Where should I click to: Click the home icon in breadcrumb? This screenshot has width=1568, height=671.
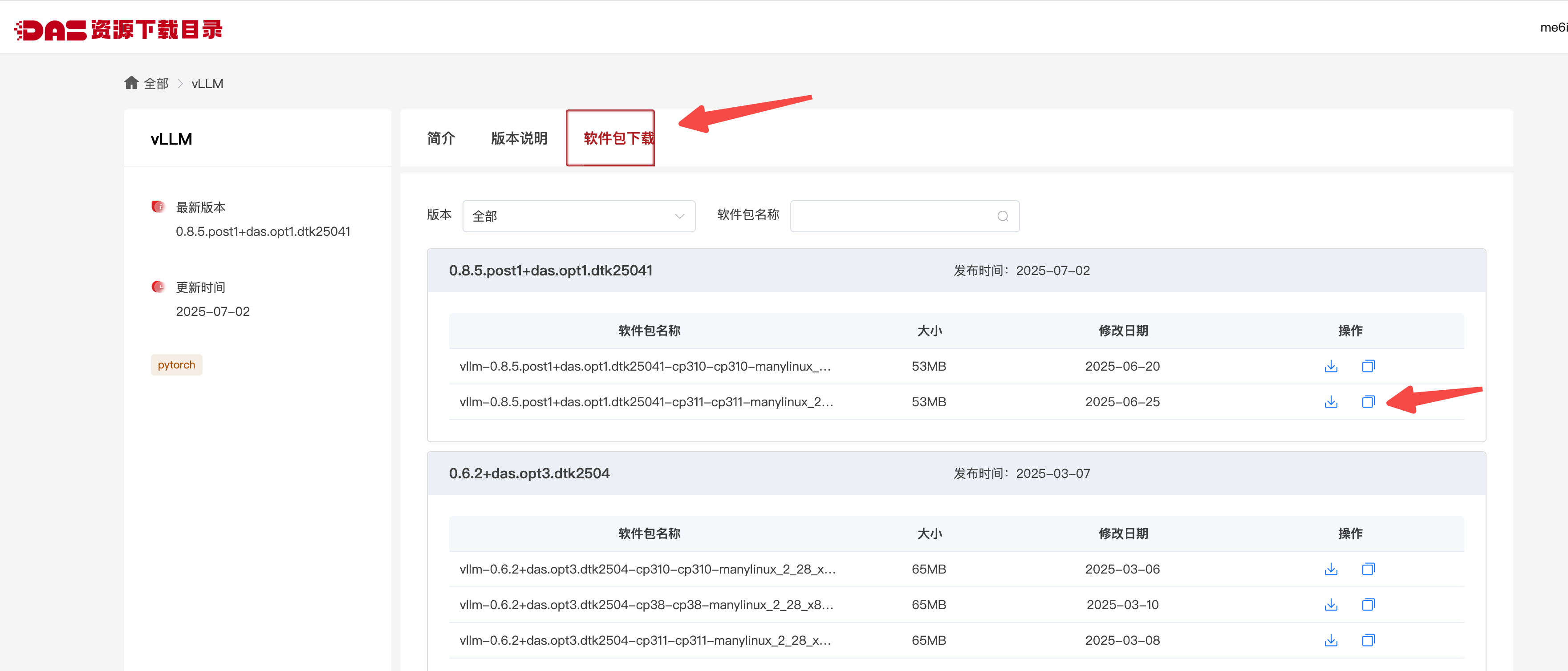131,83
